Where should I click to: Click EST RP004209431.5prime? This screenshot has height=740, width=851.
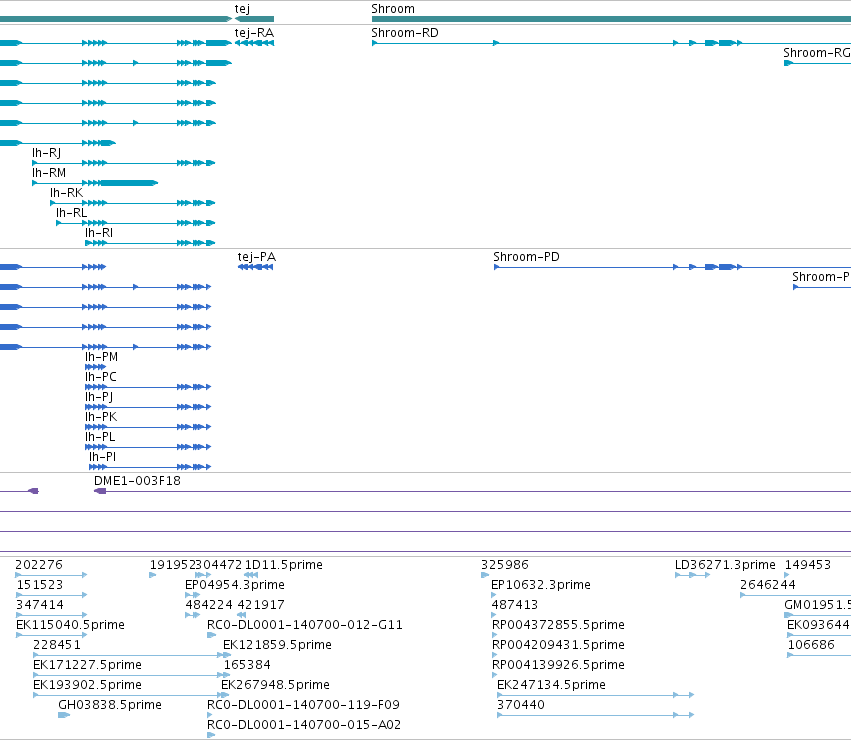coord(558,645)
